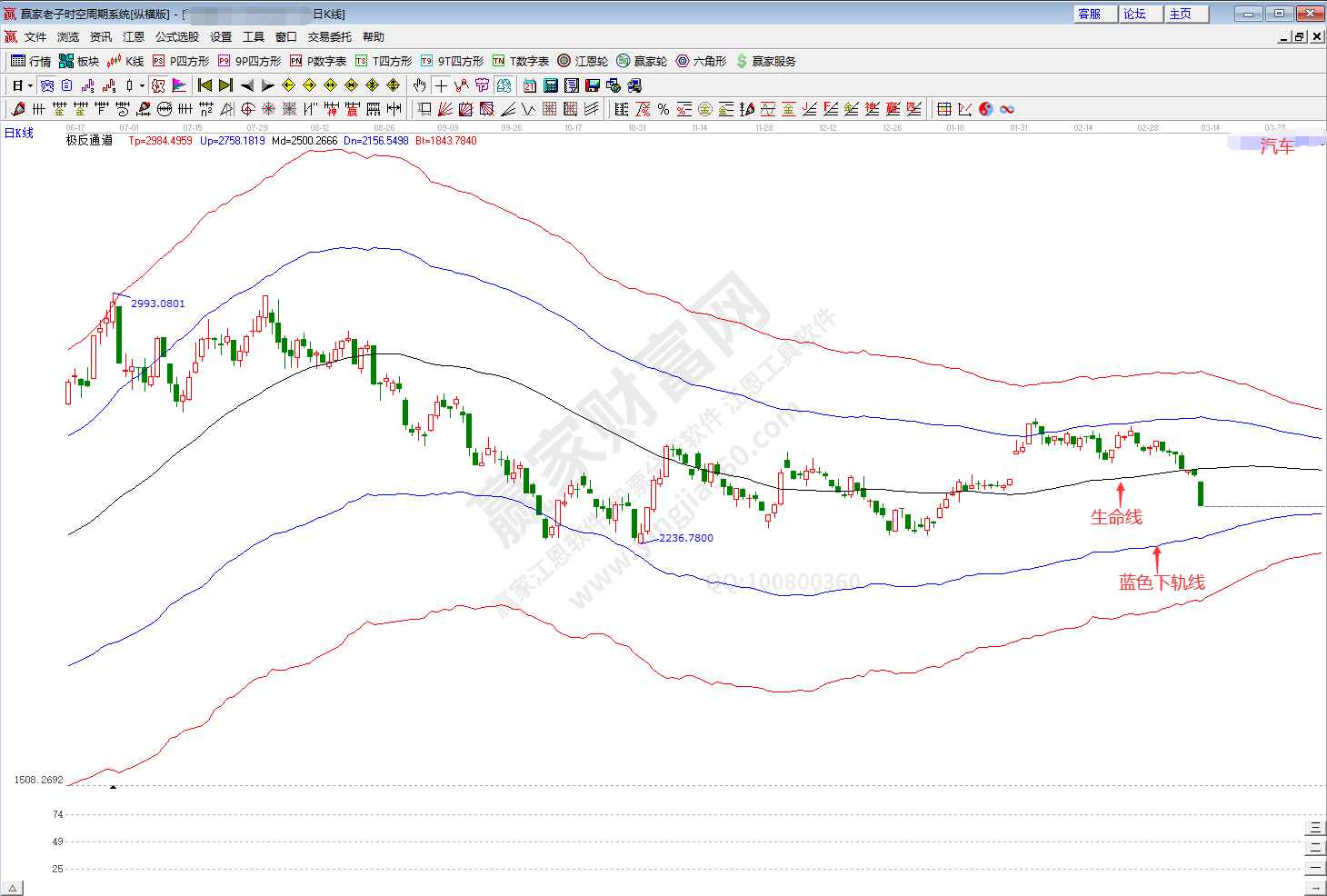The width and height of the screenshot is (1327, 896).
Task: Expand the 日 period dropdown arrow
Action: click(x=30, y=85)
